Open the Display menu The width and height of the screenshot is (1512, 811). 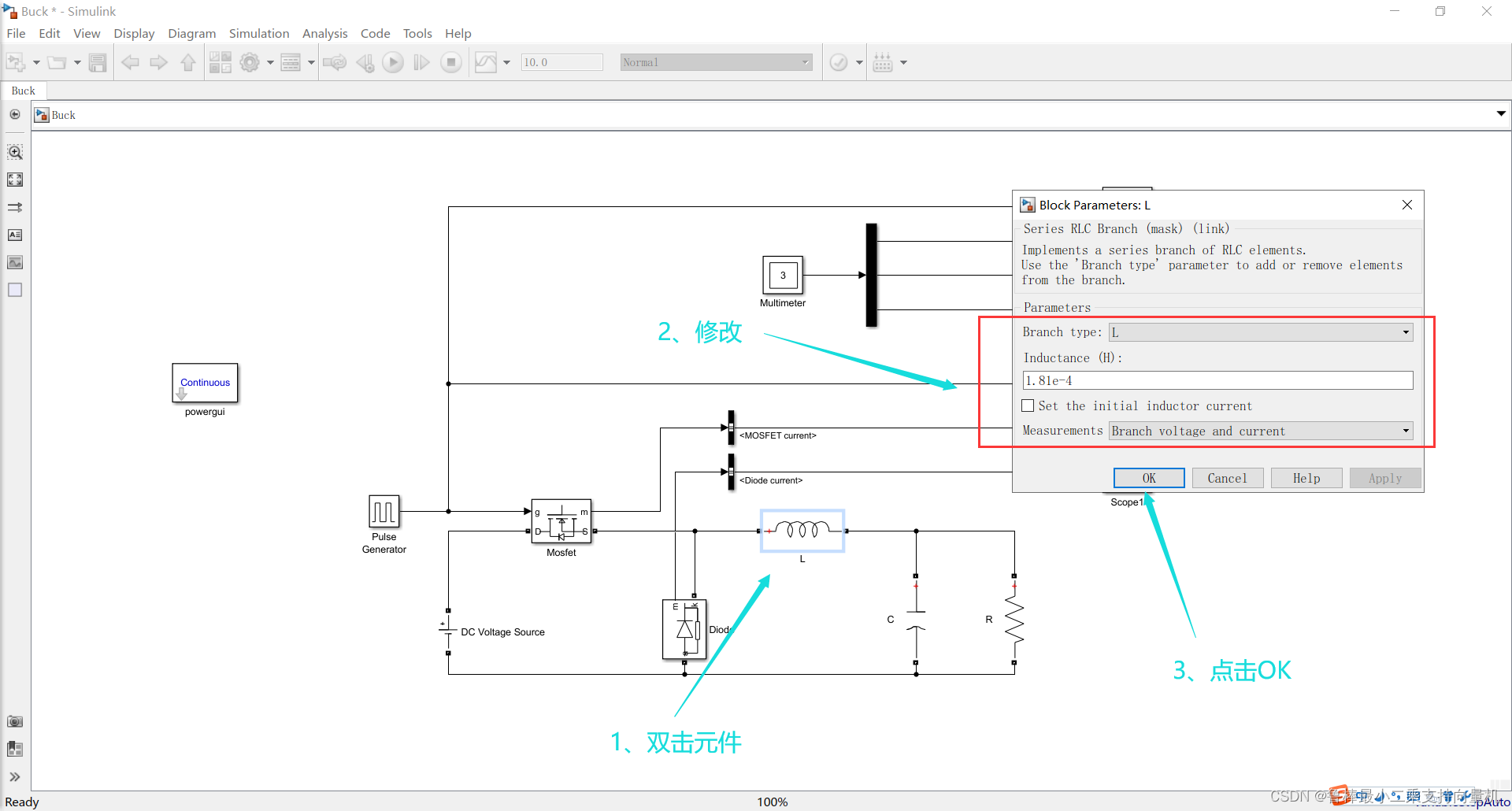[x=134, y=33]
